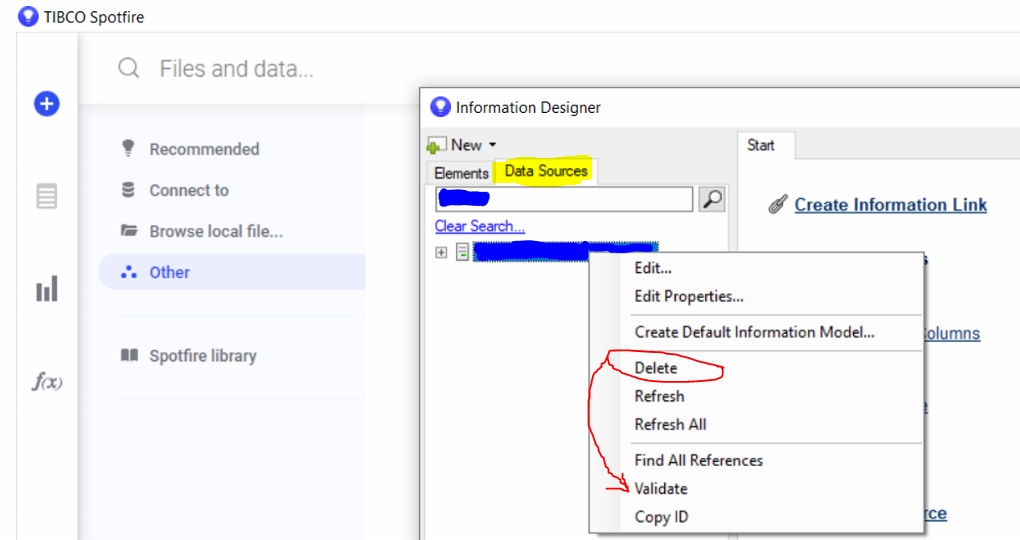1020x540 pixels.
Task: Click the Clear Search link
Action: tap(479, 226)
